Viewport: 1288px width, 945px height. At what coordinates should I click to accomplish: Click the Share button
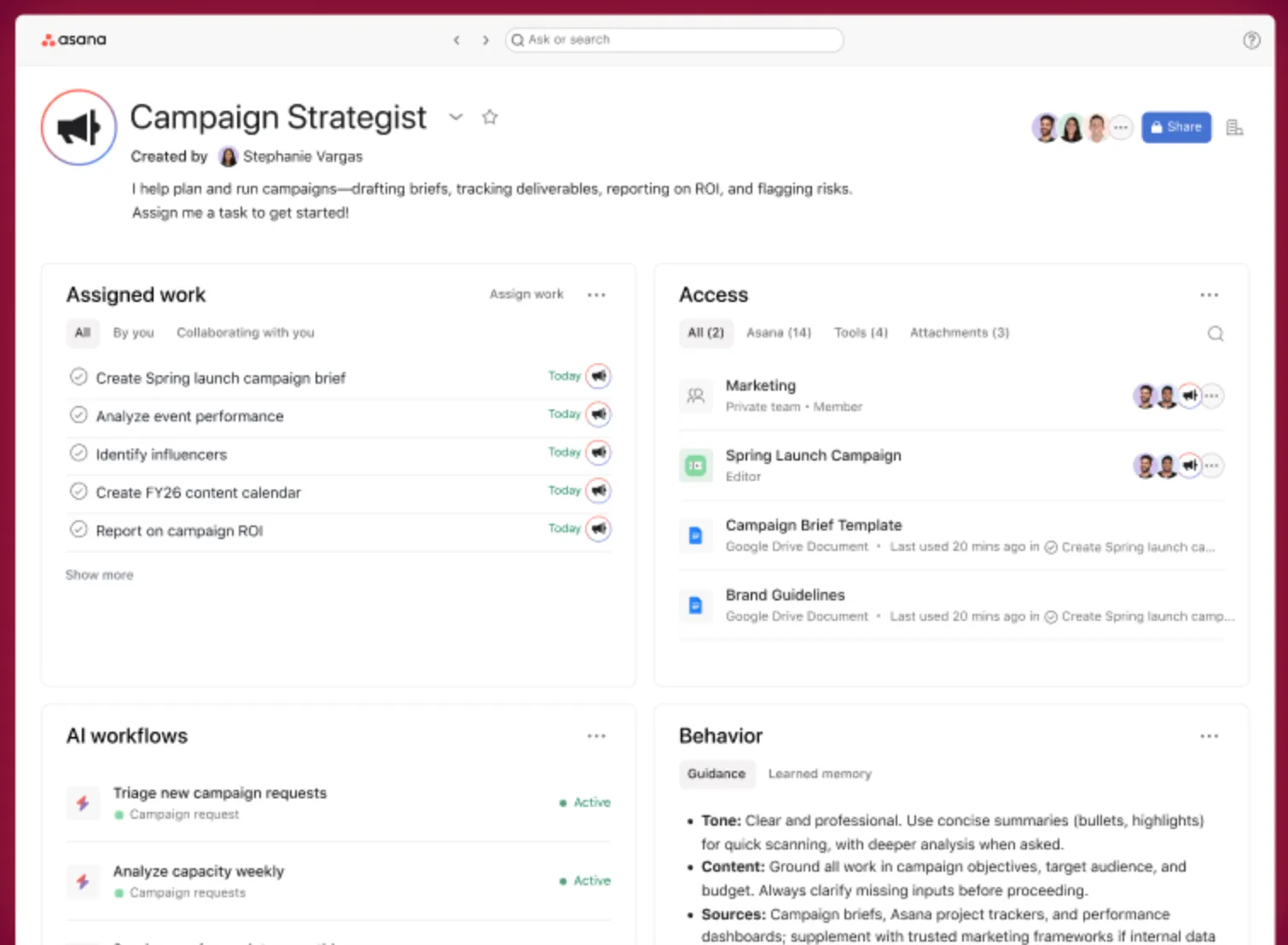click(1176, 127)
